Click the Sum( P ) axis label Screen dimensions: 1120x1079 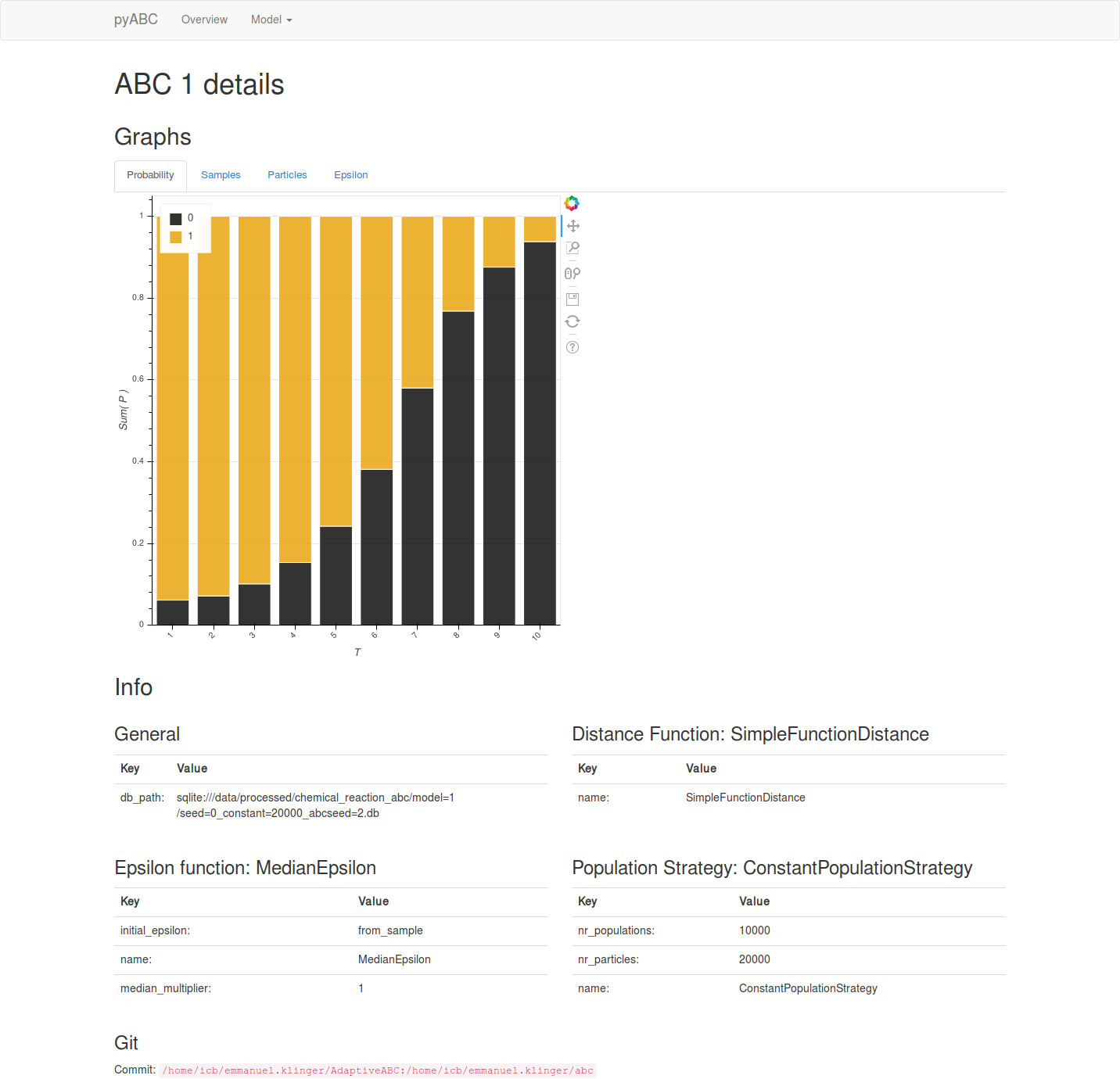point(123,410)
